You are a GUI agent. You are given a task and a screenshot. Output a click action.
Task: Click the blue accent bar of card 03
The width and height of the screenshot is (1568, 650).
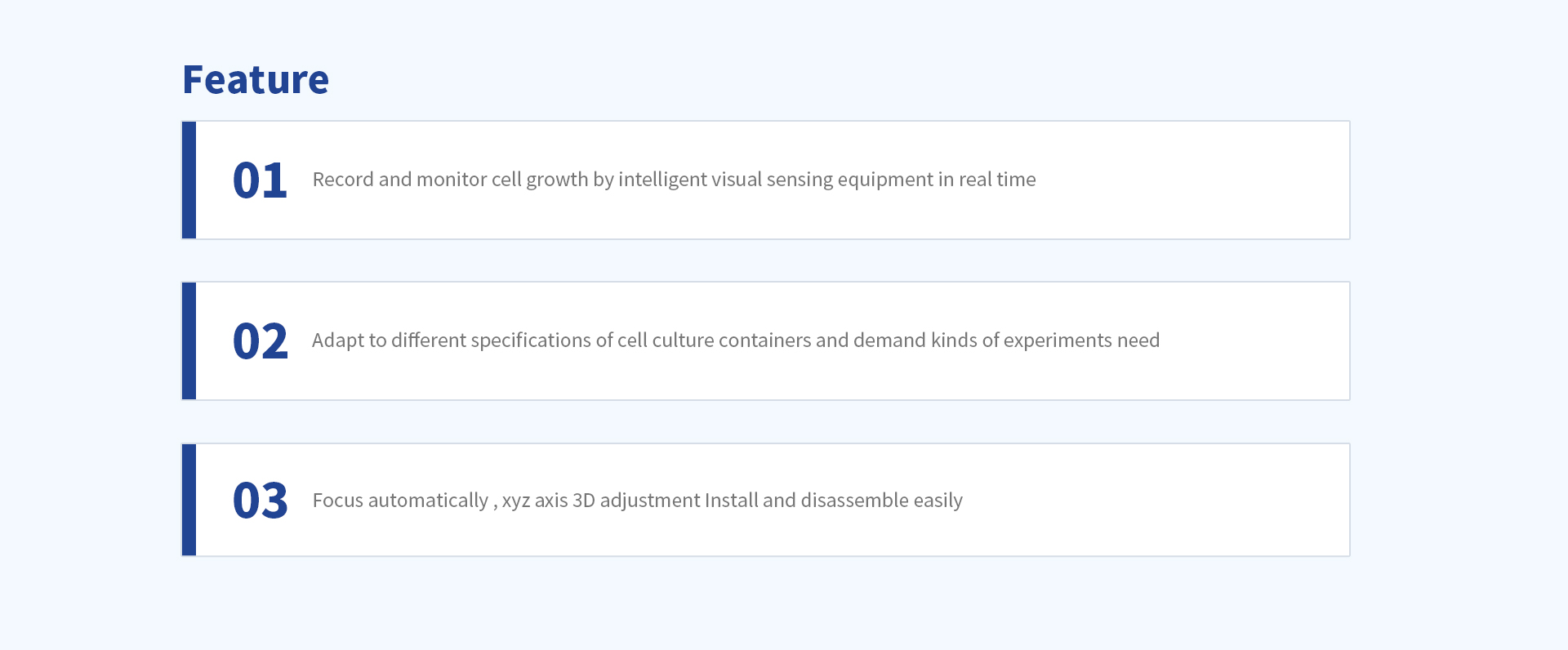(189, 500)
